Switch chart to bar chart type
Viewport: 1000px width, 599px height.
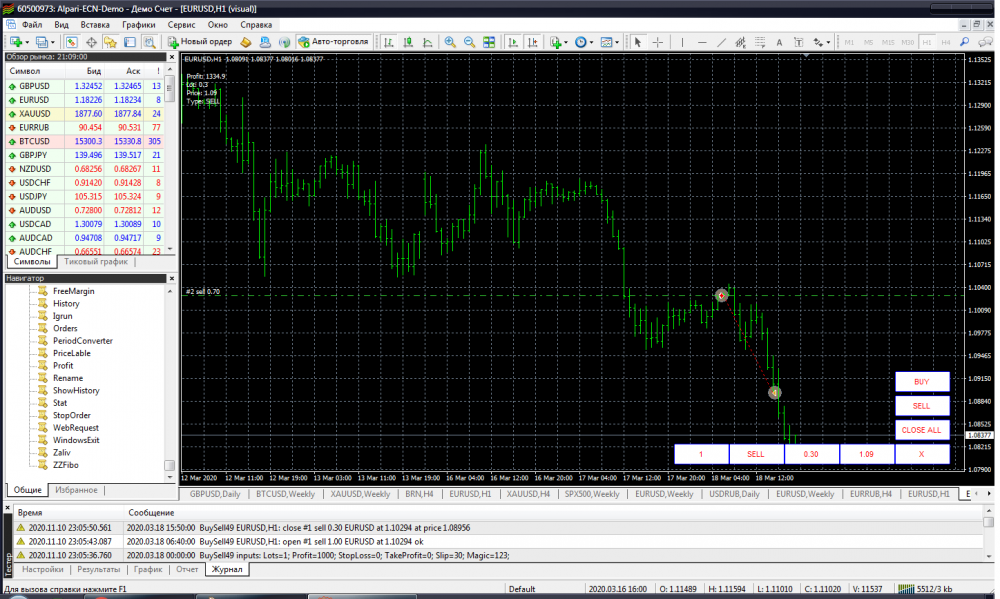(388, 42)
